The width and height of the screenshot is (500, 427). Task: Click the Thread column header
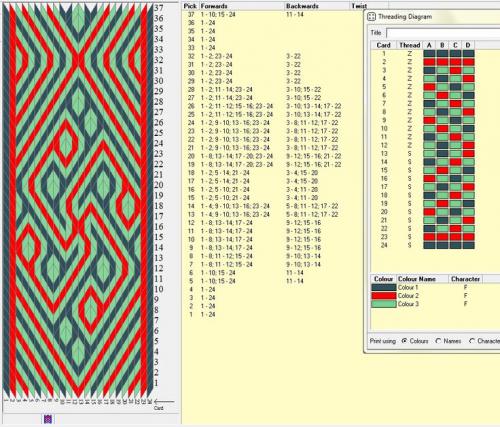pos(410,45)
